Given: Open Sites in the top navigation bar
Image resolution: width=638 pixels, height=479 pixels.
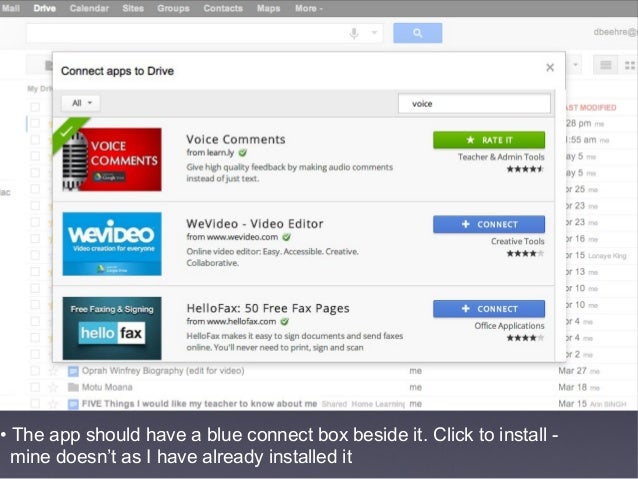Looking at the screenshot, I should (133, 8).
